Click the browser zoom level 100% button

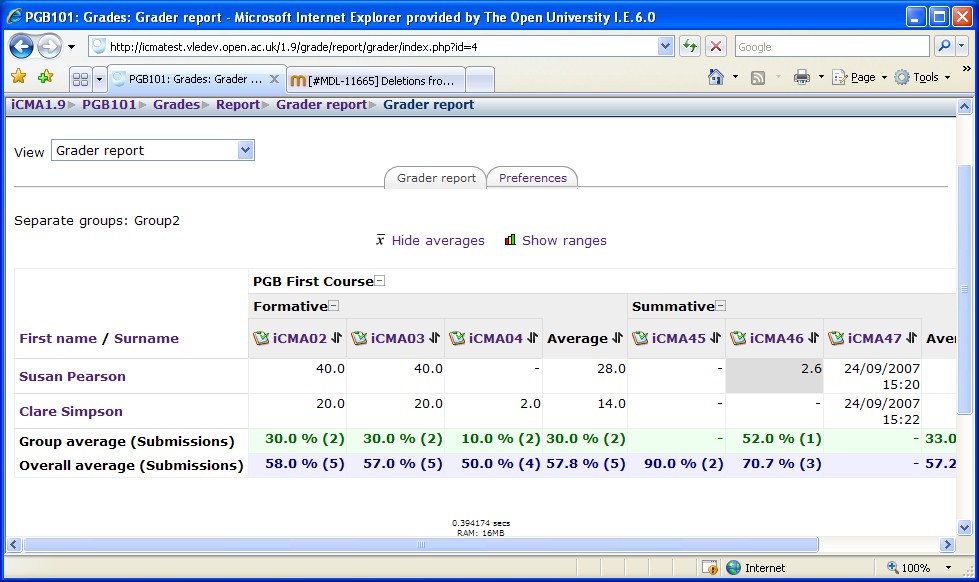tap(909, 568)
